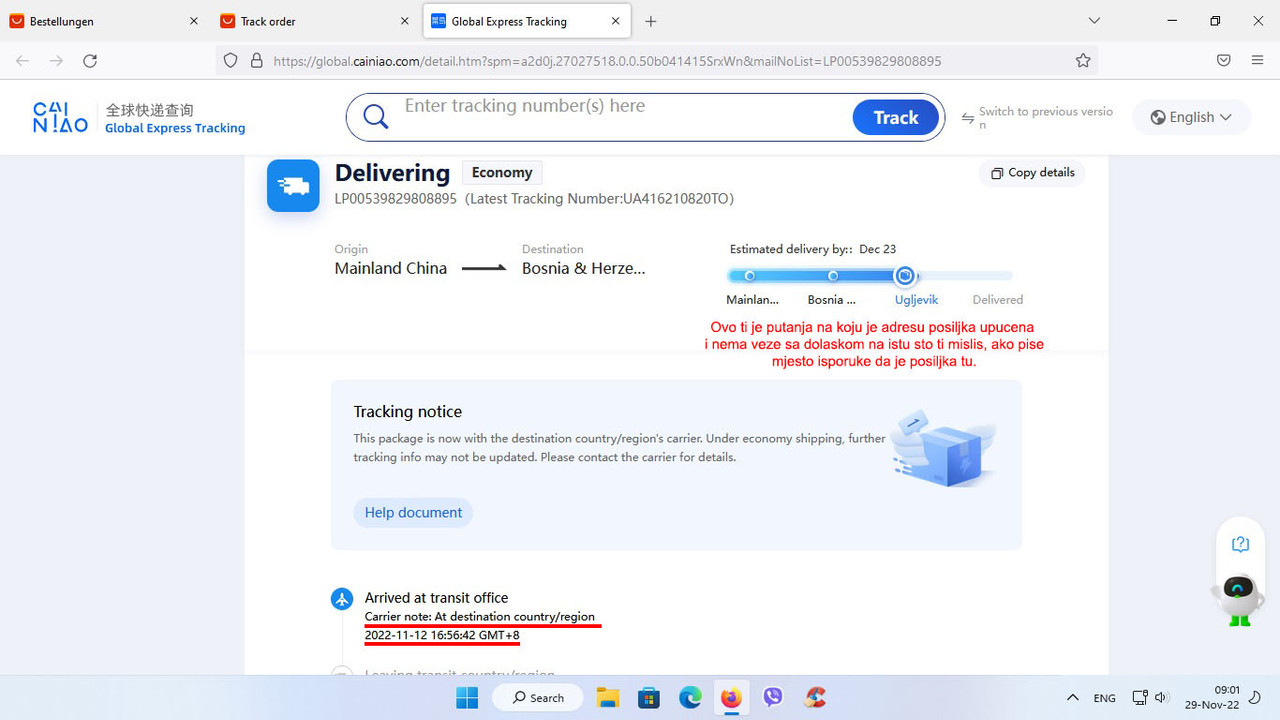Click the airplane transit event icon
The width and height of the screenshot is (1280, 720).
coord(342,599)
